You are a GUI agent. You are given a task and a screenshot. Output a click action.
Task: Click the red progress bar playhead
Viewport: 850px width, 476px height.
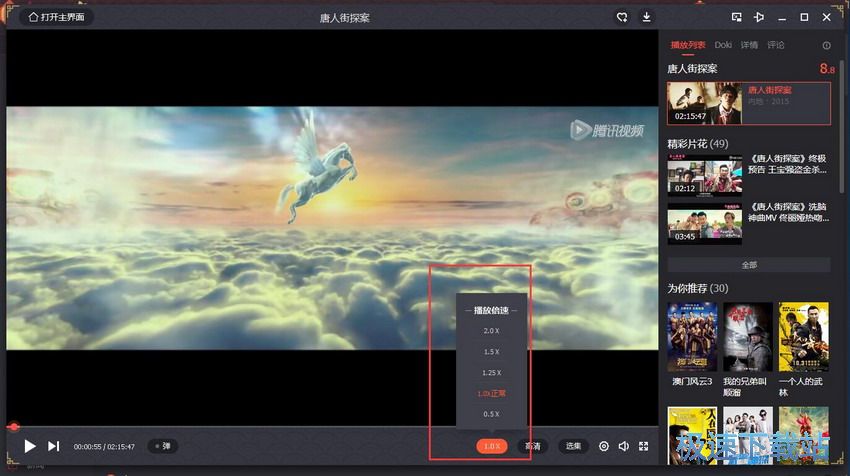tap(13, 427)
